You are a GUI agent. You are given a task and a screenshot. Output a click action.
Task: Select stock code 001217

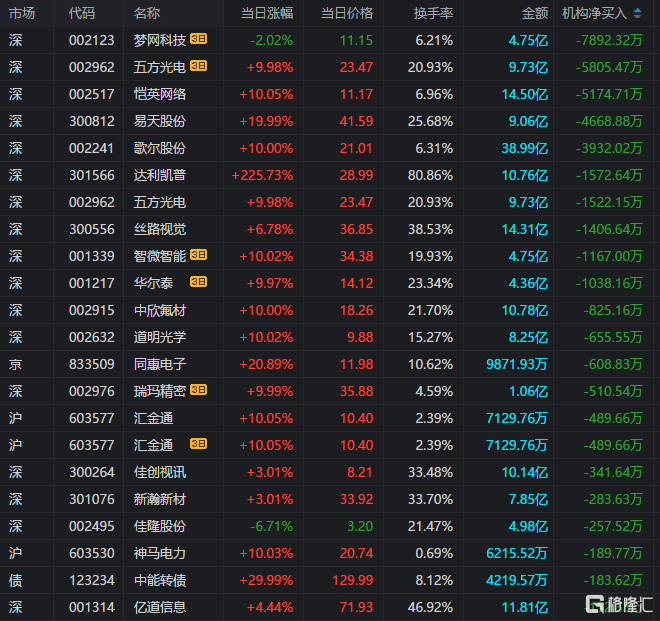pos(91,283)
